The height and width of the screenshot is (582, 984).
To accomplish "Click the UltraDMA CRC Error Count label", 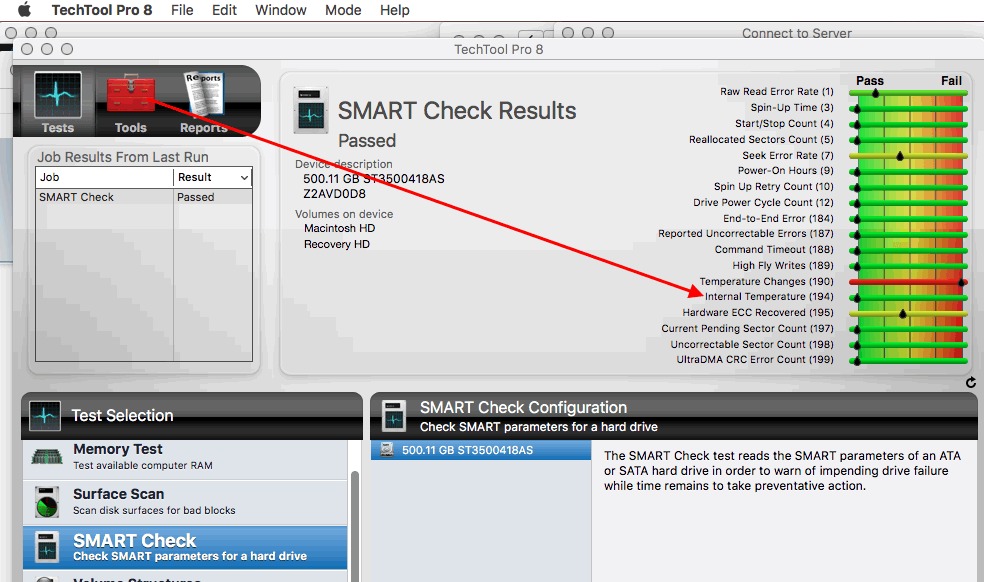I will [x=755, y=360].
